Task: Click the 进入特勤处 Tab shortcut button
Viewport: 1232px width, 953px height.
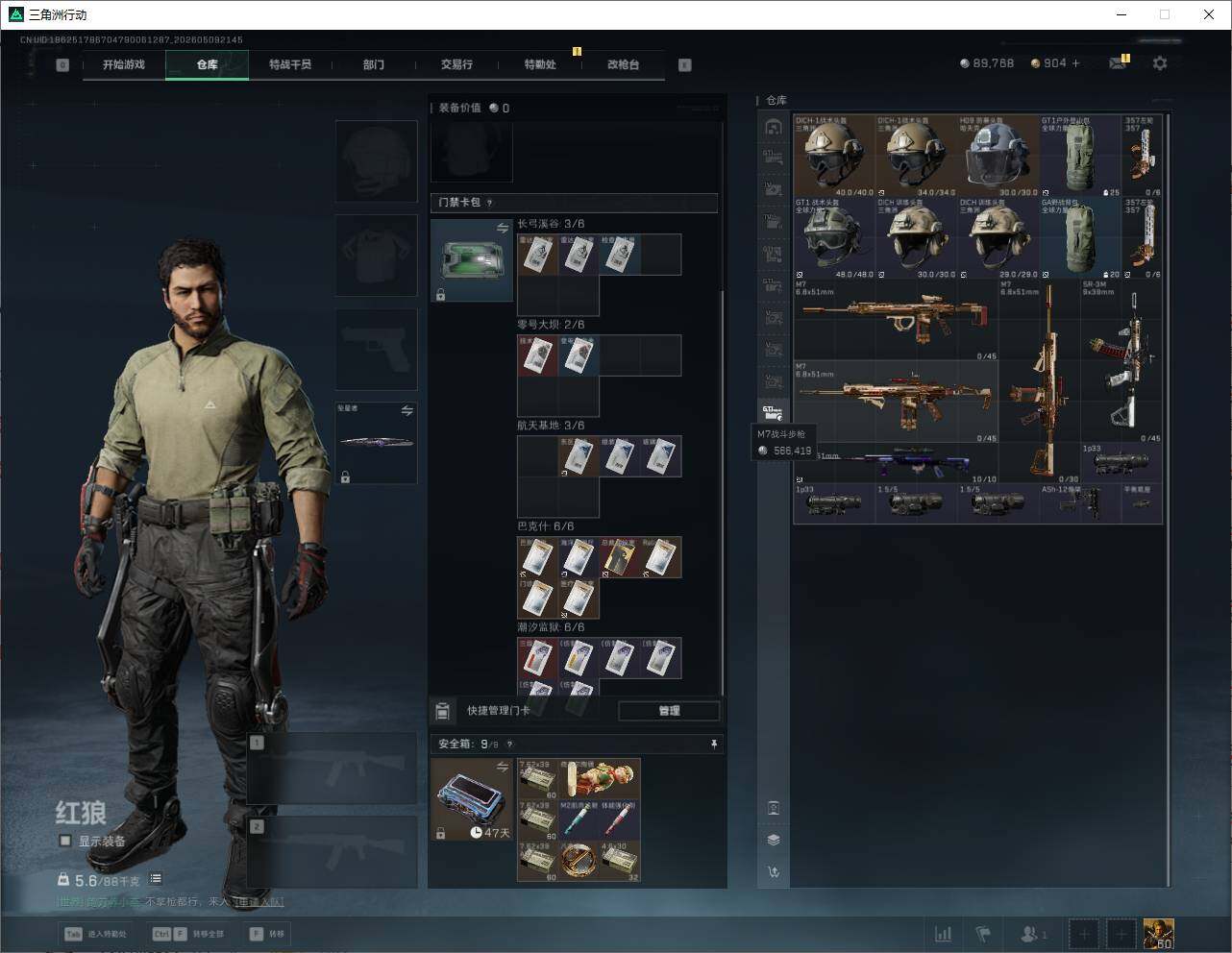Action: (95, 934)
